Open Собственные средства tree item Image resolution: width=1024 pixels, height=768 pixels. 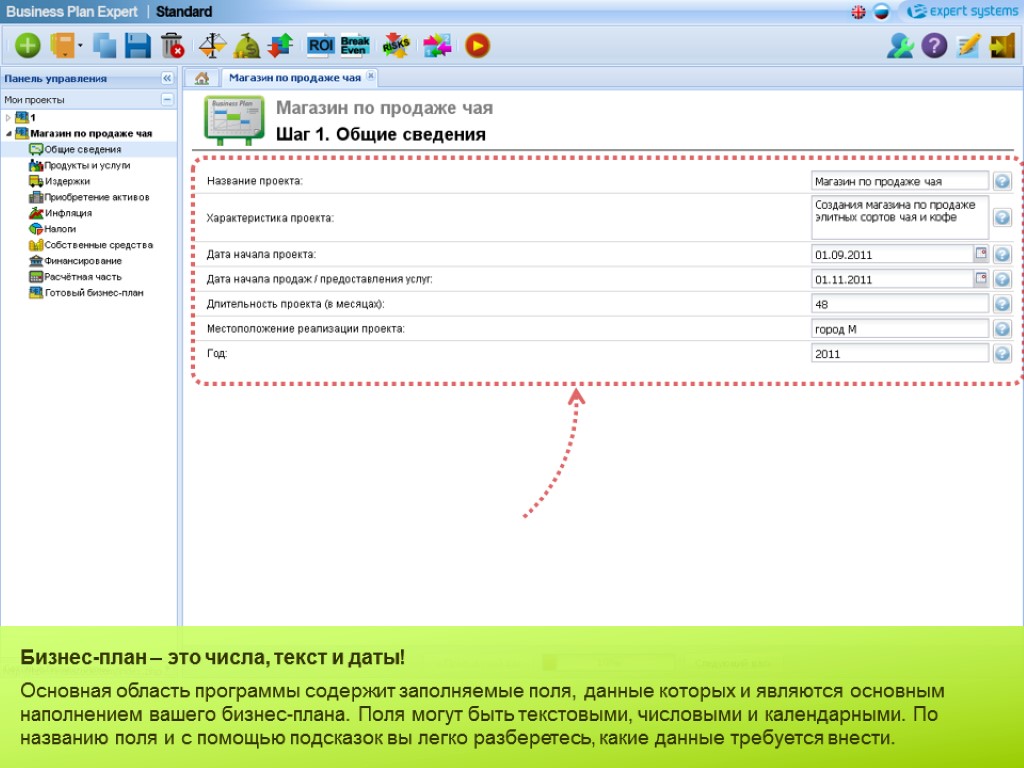click(x=91, y=245)
